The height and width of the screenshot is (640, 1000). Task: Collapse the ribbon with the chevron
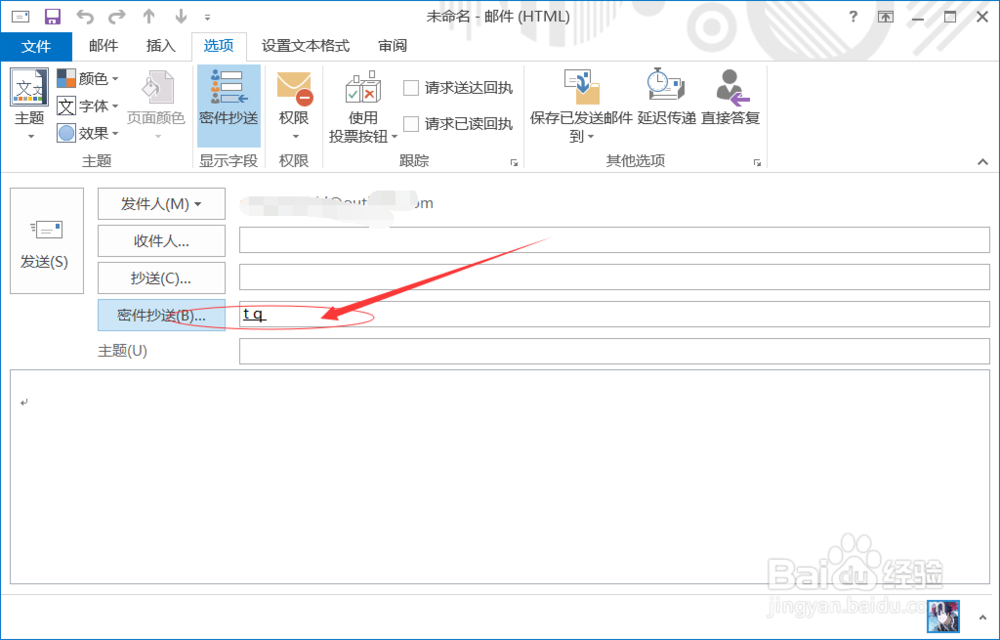983,162
